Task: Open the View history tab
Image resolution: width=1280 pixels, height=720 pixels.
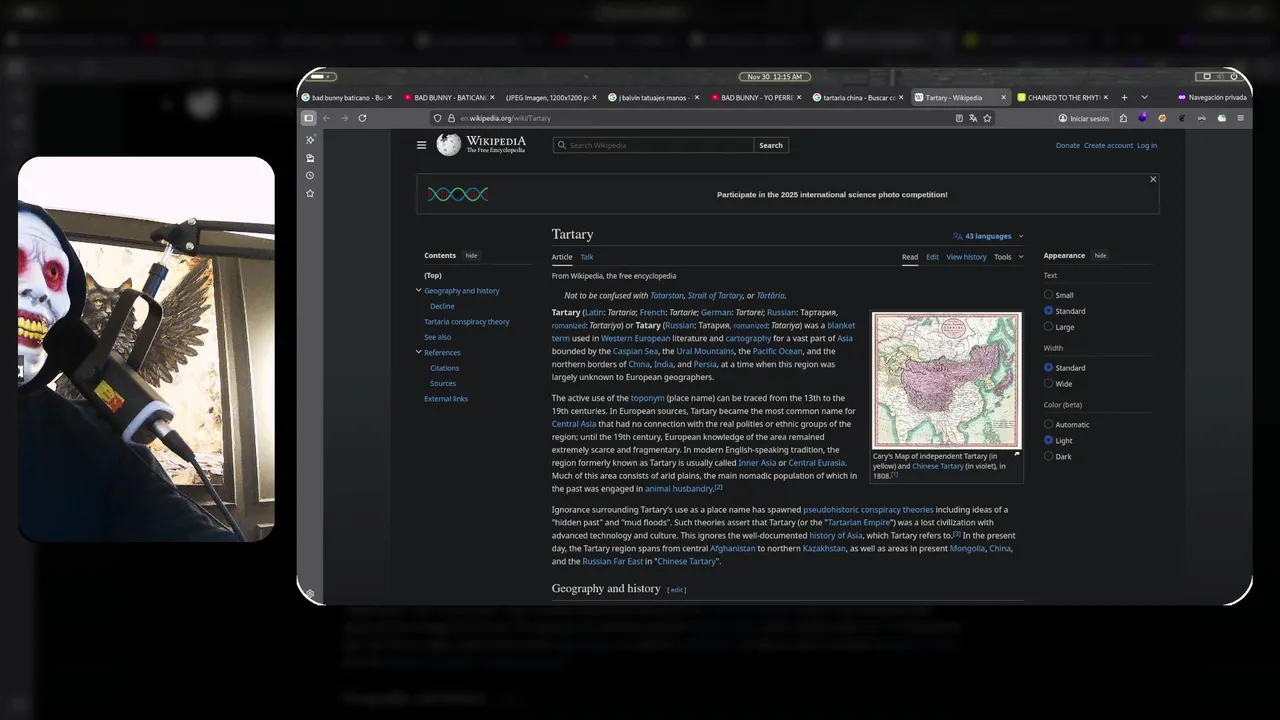Action: [x=966, y=257]
